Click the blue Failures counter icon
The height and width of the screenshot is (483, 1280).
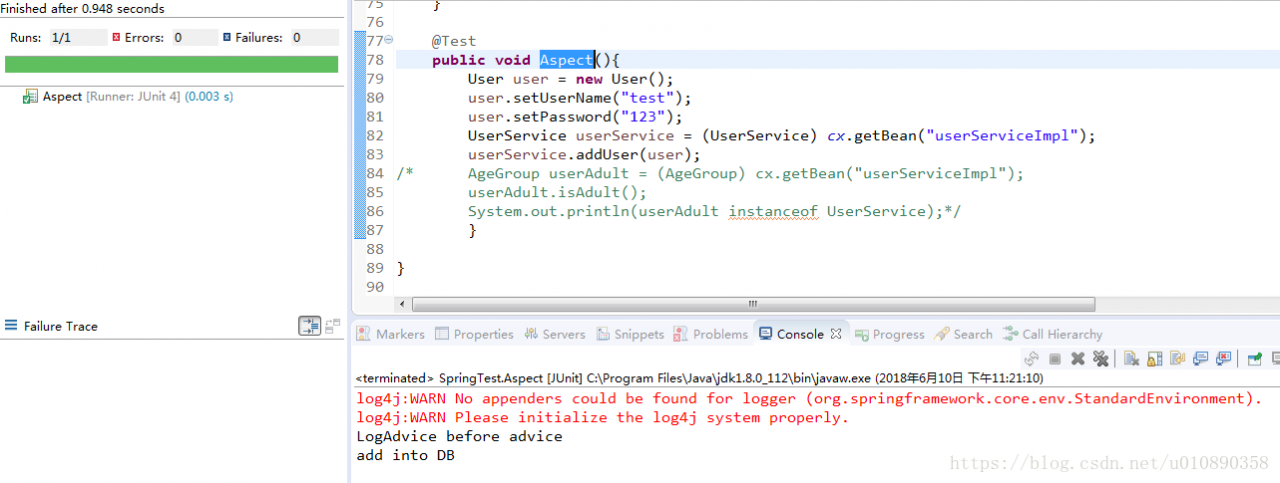pyautogui.click(x=227, y=37)
